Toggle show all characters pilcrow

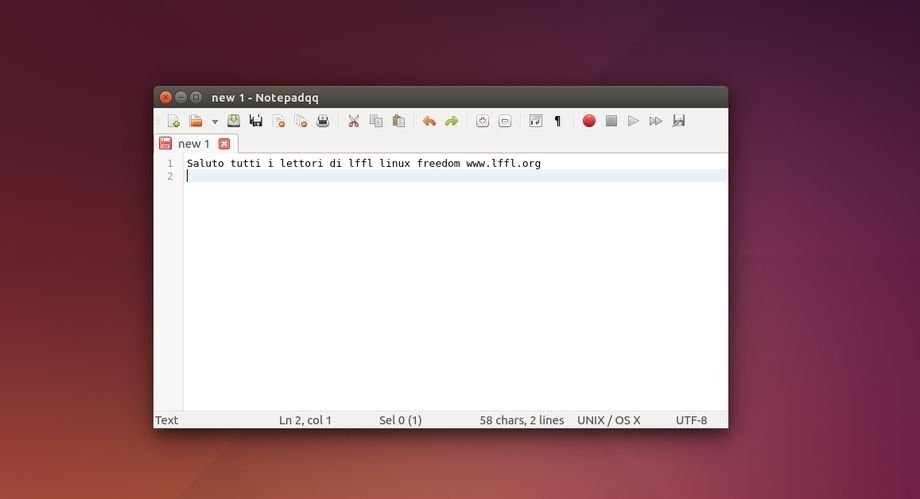[x=558, y=121]
